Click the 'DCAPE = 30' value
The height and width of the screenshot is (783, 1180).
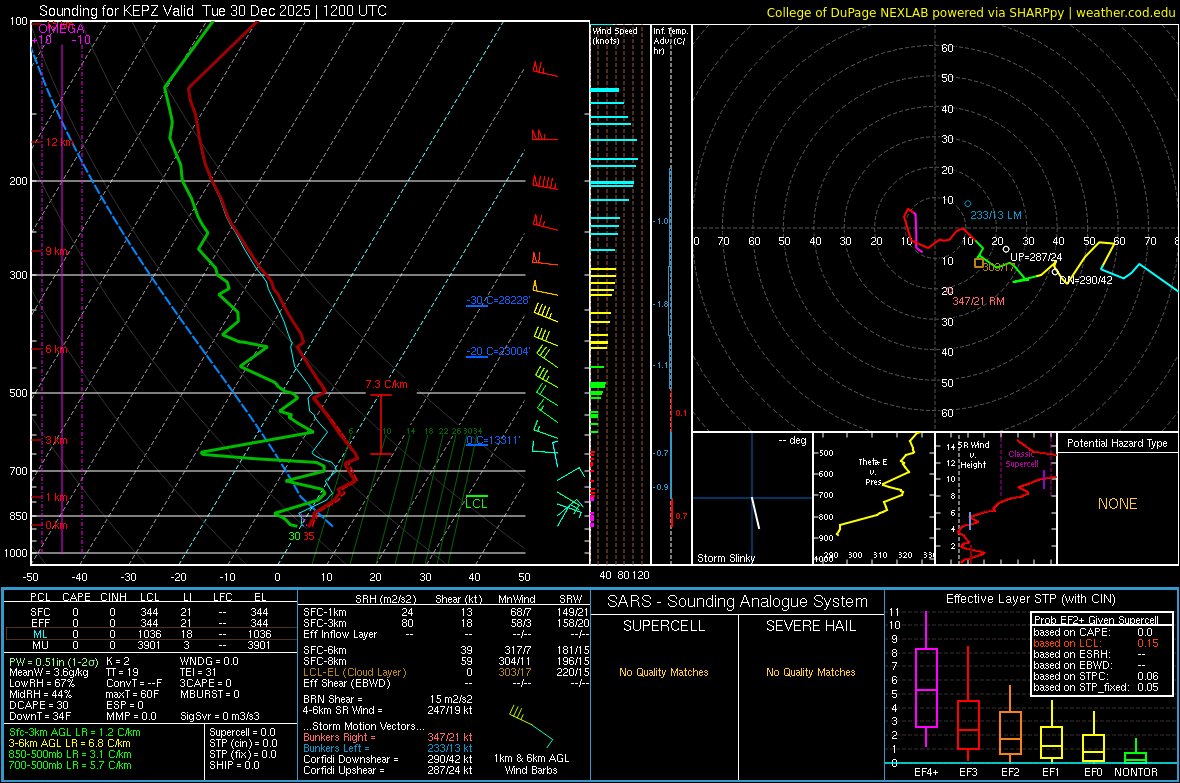tap(38, 705)
